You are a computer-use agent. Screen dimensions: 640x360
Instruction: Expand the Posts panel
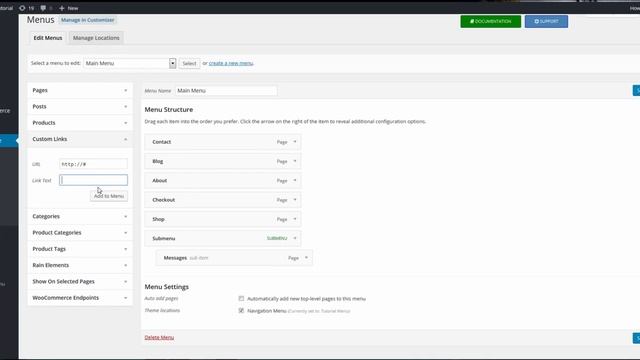[x=80, y=107]
